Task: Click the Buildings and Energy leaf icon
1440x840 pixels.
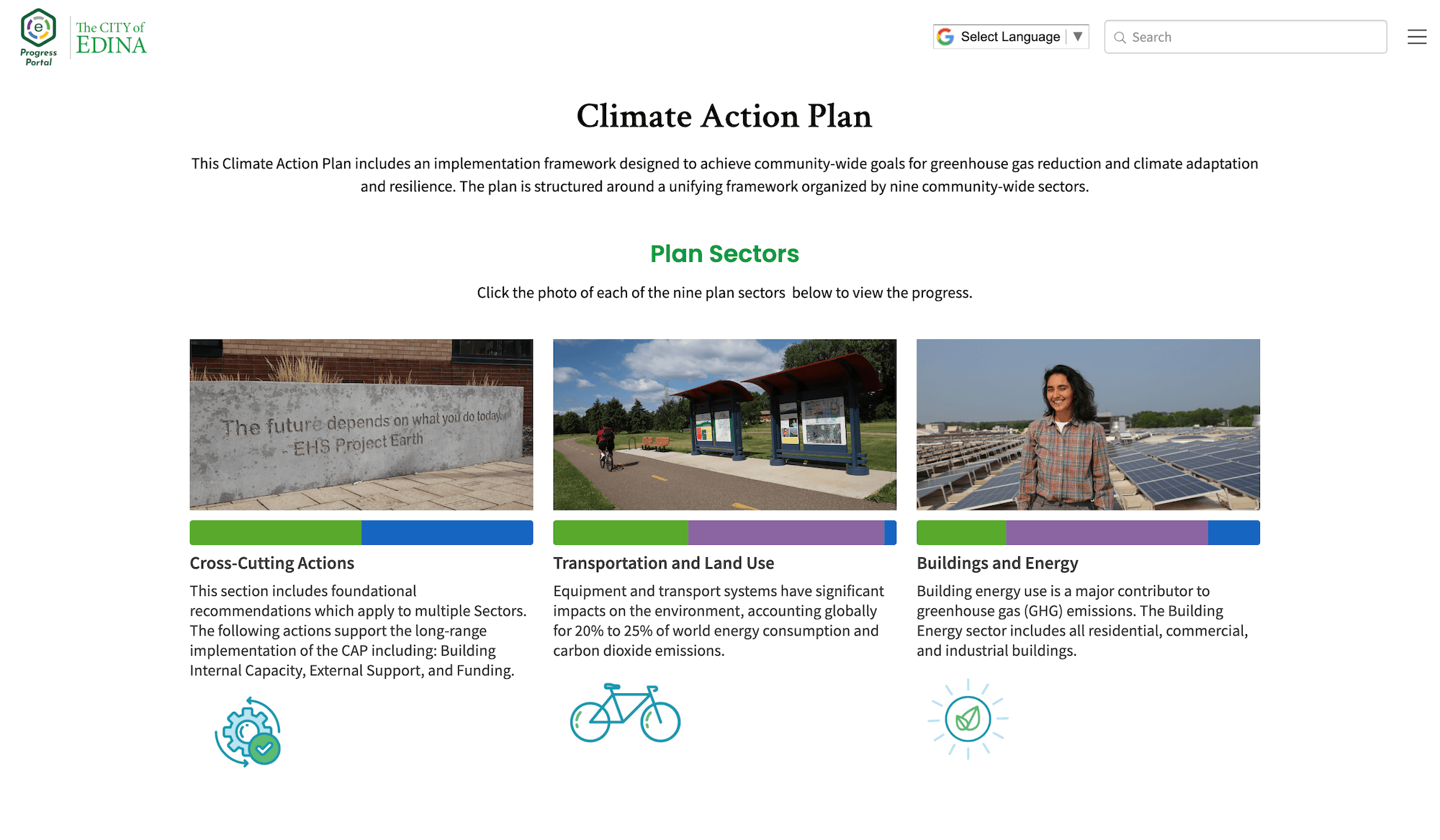Action: (966, 719)
